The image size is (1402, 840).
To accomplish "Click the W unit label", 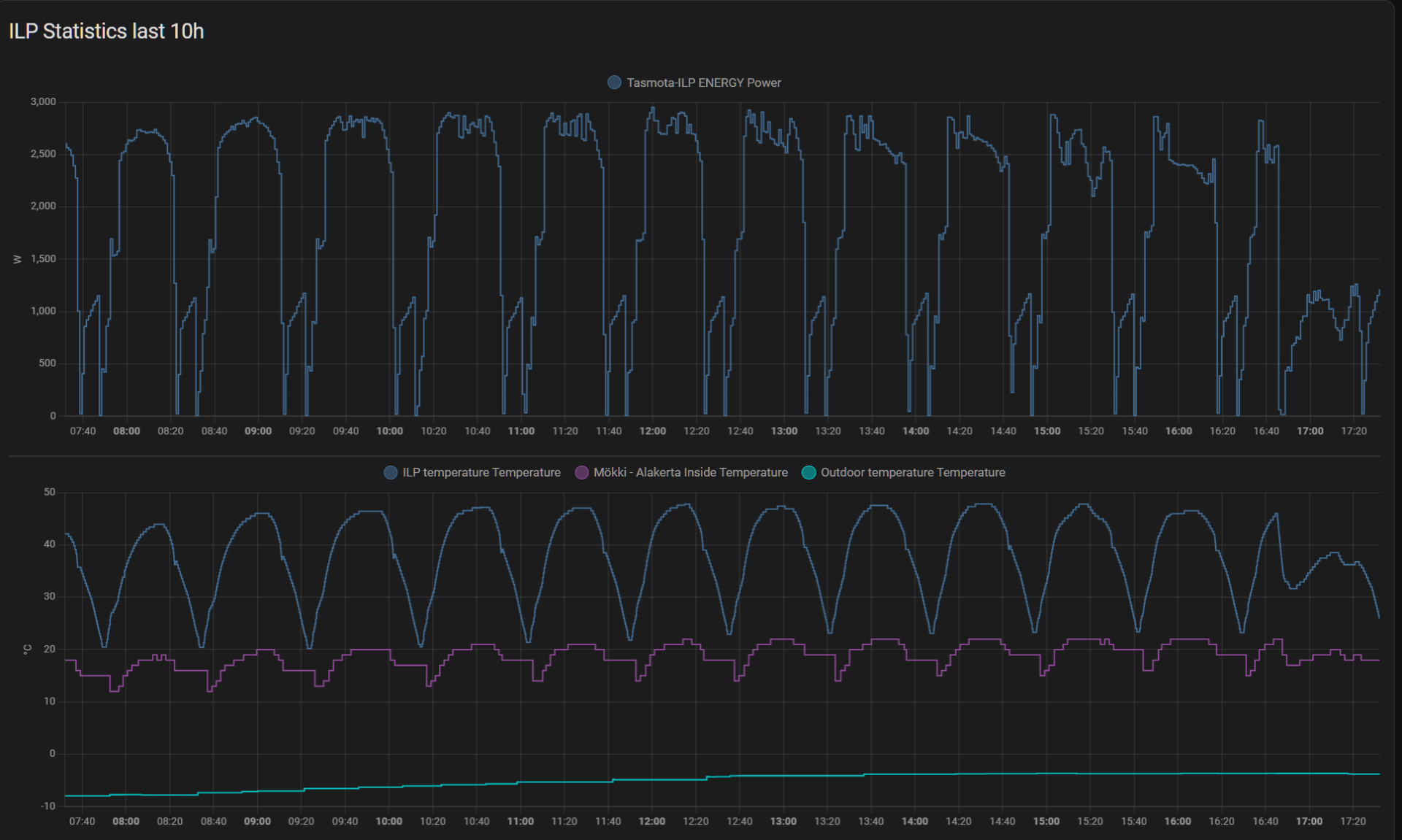I will tap(18, 259).
